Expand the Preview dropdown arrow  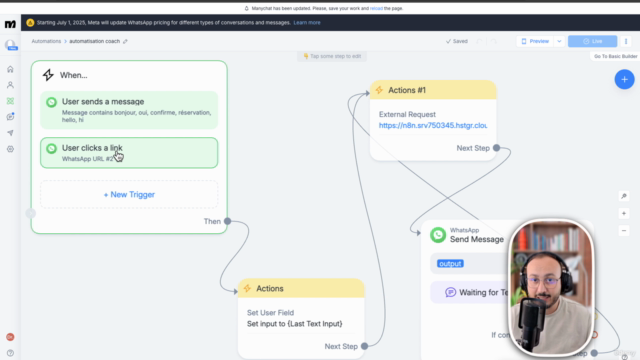coord(559,41)
